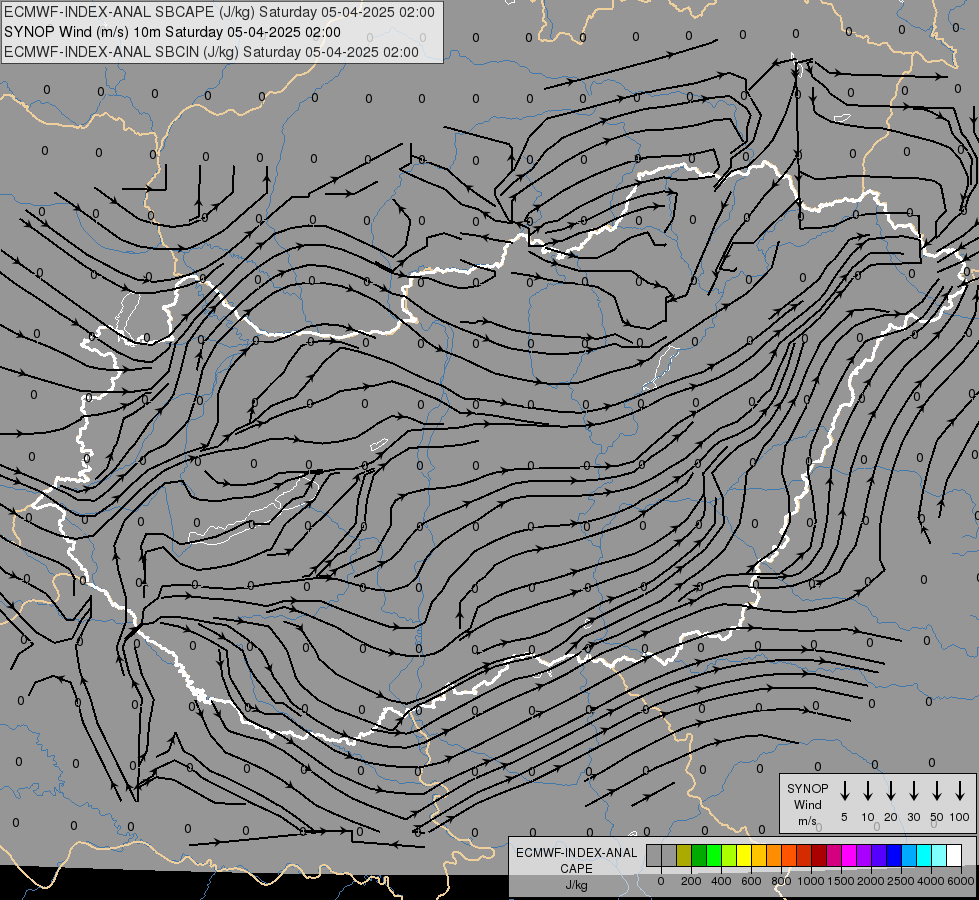Click the SBCAPE title line in the header box
This screenshot has width=979, height=900.
tap(219, 12)
